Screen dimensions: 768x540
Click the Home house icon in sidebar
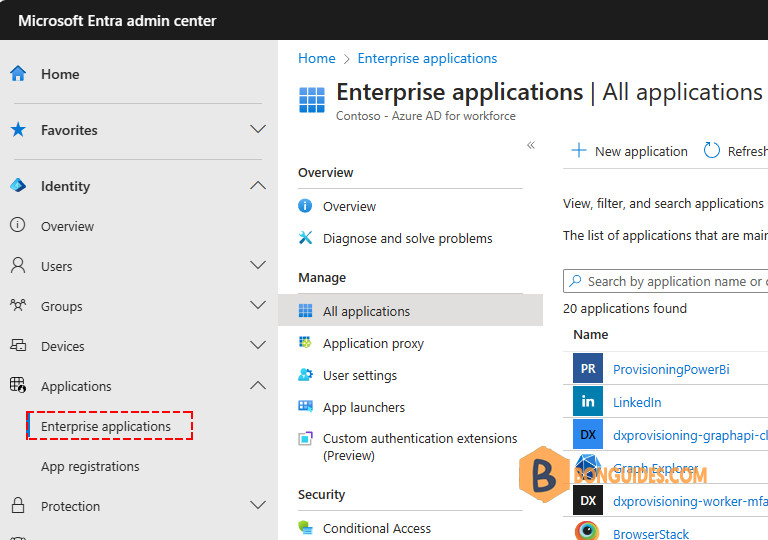click(18, 74)
